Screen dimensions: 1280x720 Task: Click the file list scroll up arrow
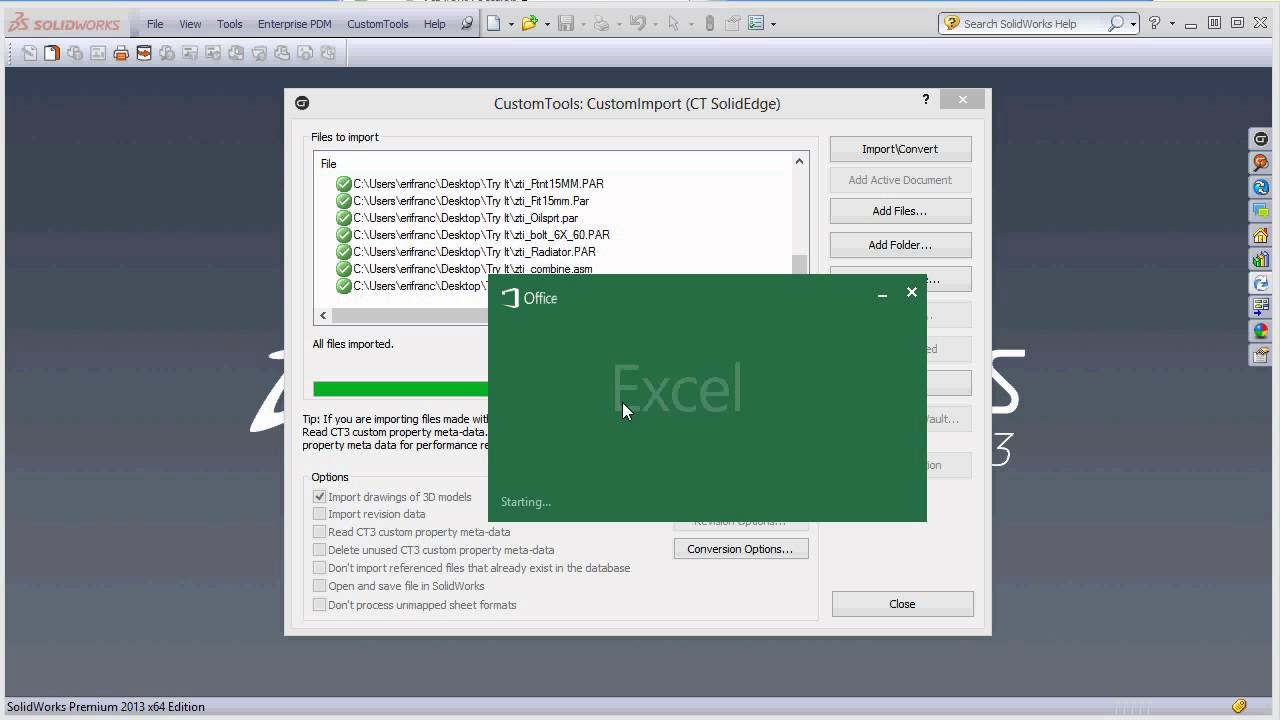799,162
